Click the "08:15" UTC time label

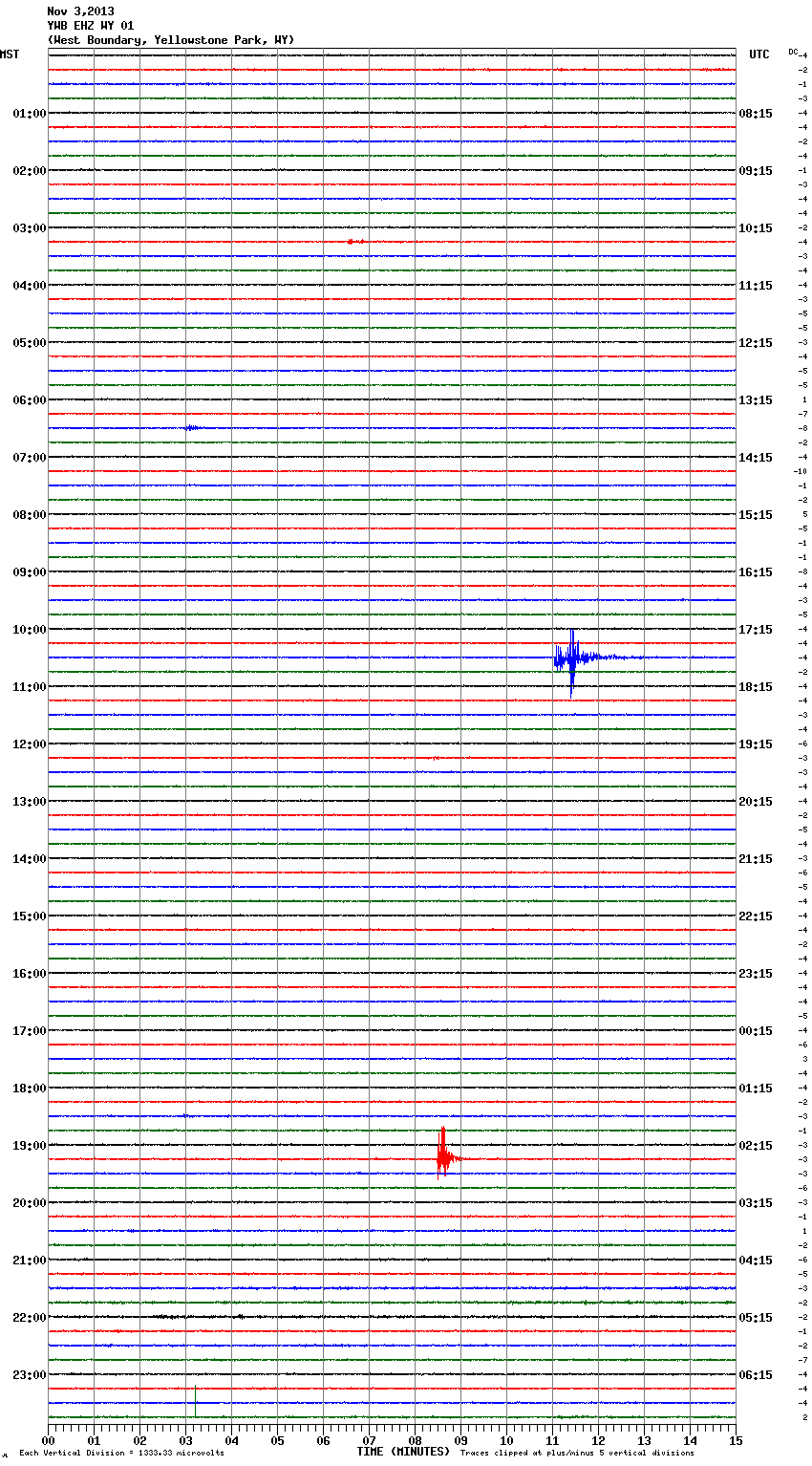[x=756, y=114]
